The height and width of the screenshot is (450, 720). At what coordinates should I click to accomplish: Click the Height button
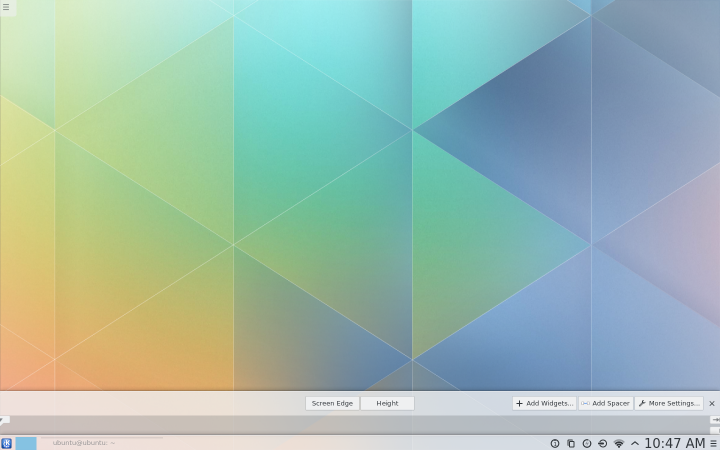click(x=387, y=403)
